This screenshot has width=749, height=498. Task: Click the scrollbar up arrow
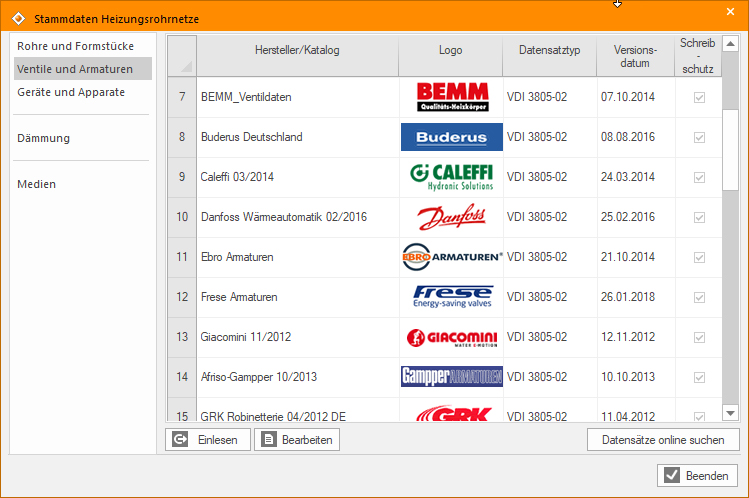click(730, 43)
